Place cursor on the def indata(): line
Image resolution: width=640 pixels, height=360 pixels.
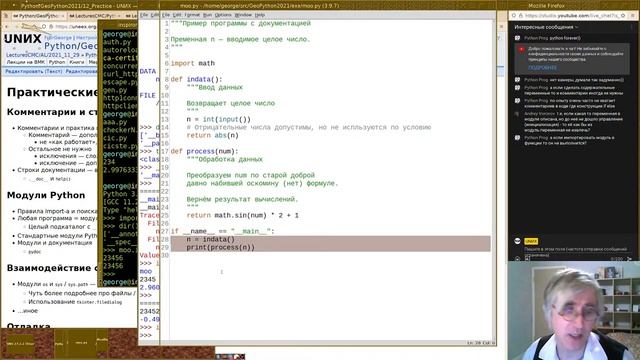pyautogui.click(x=197, y=79)
